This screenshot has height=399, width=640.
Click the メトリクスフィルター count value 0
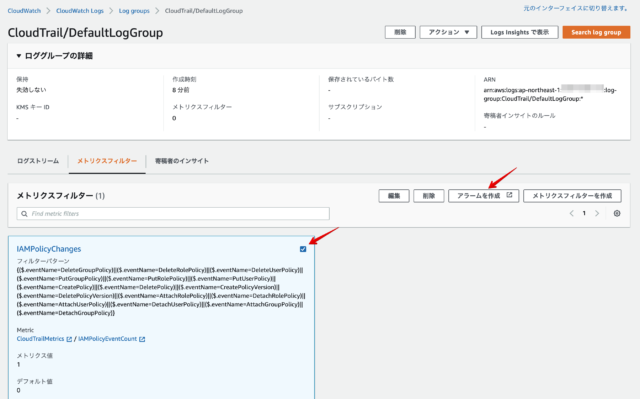coord(174,118)
